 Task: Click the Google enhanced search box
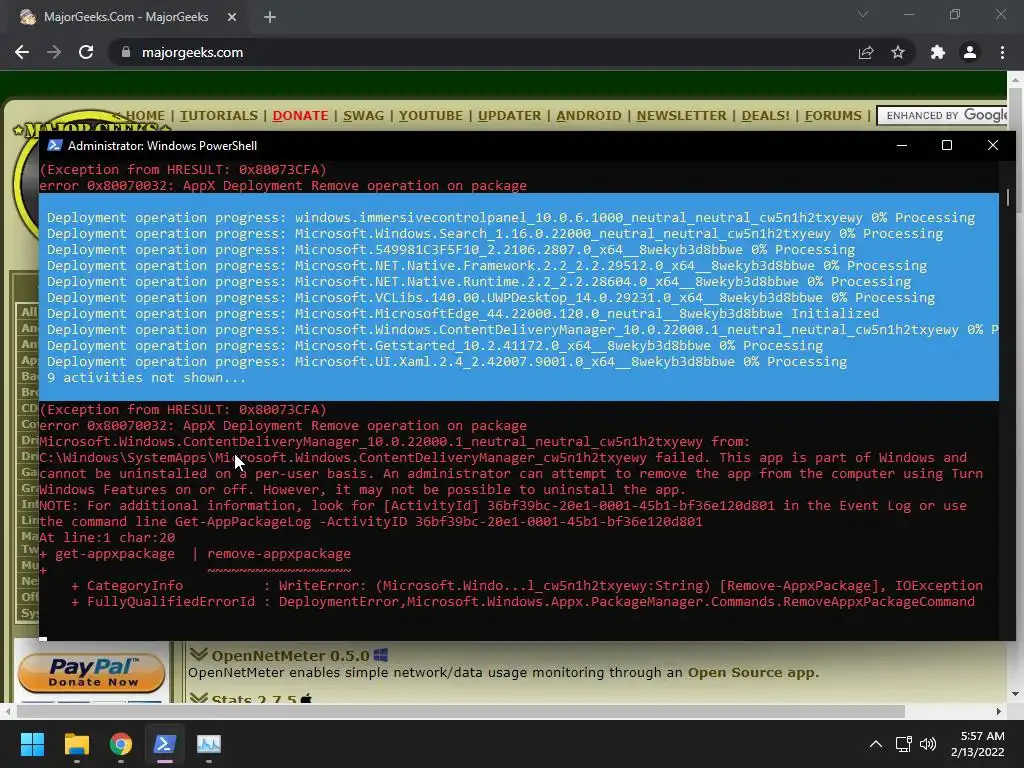tap(943, 116)
